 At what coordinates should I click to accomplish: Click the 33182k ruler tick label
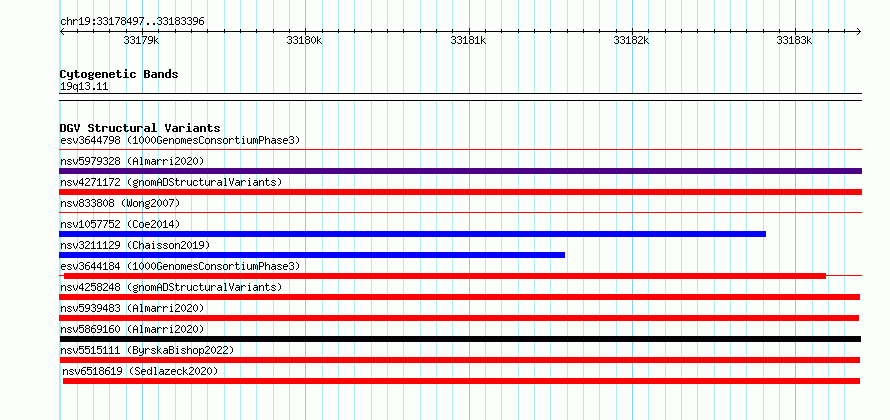coord(632,40)
